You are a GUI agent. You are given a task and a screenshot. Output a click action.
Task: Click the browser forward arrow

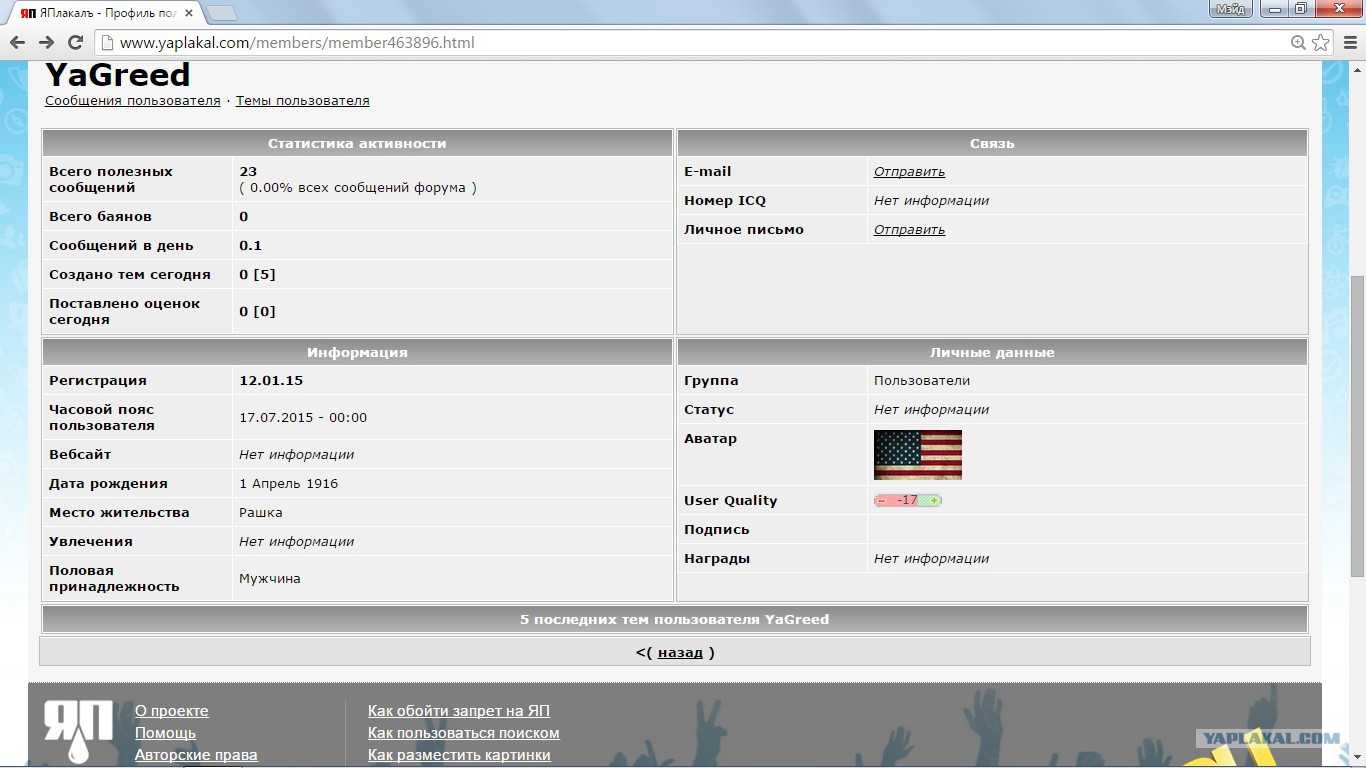46,42
